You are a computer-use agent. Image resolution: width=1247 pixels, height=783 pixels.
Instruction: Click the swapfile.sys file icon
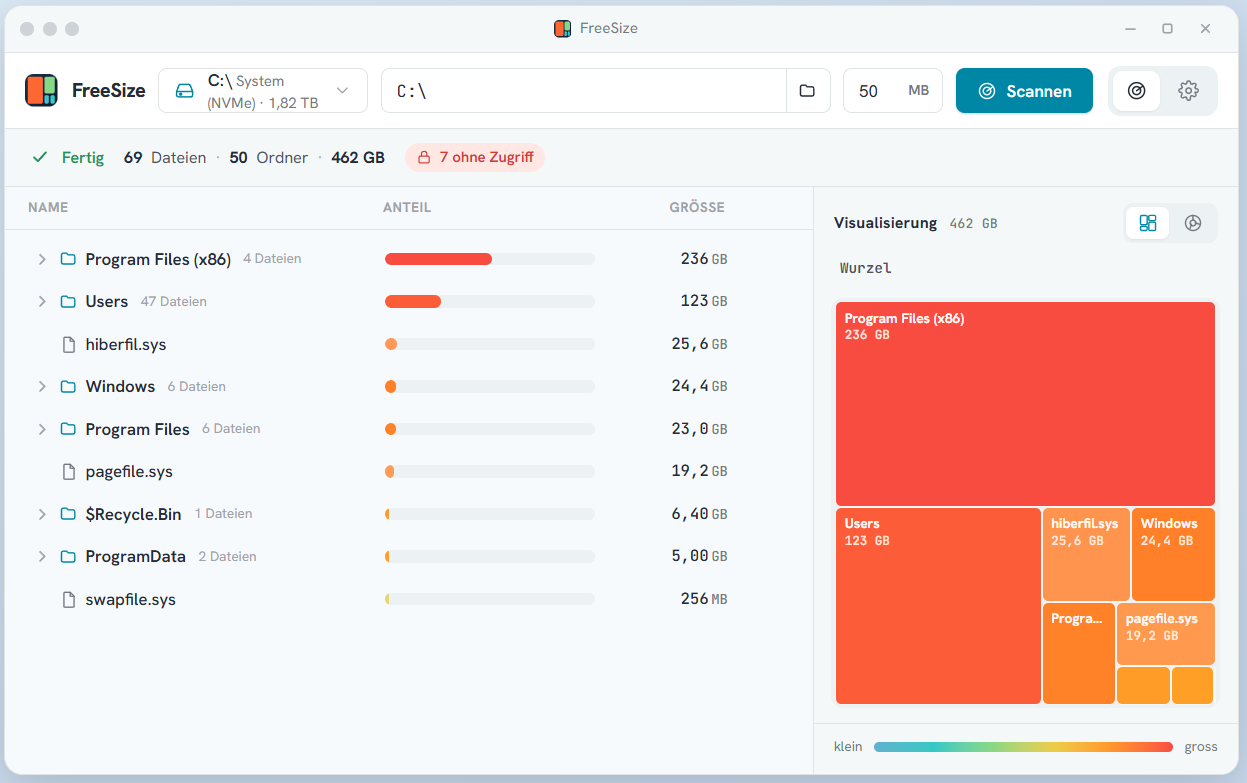(x=69, y=600)
